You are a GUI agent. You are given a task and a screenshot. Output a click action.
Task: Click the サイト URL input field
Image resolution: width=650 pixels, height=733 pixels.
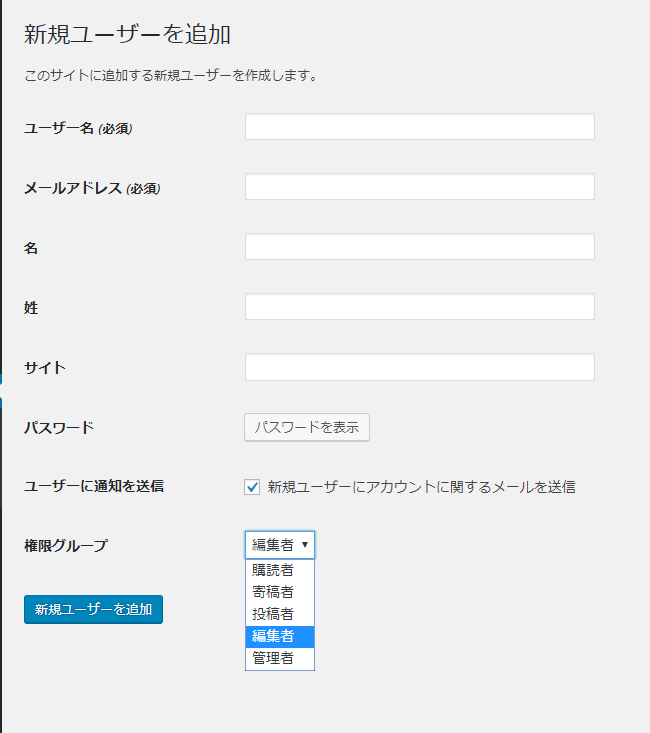(419, 367)
